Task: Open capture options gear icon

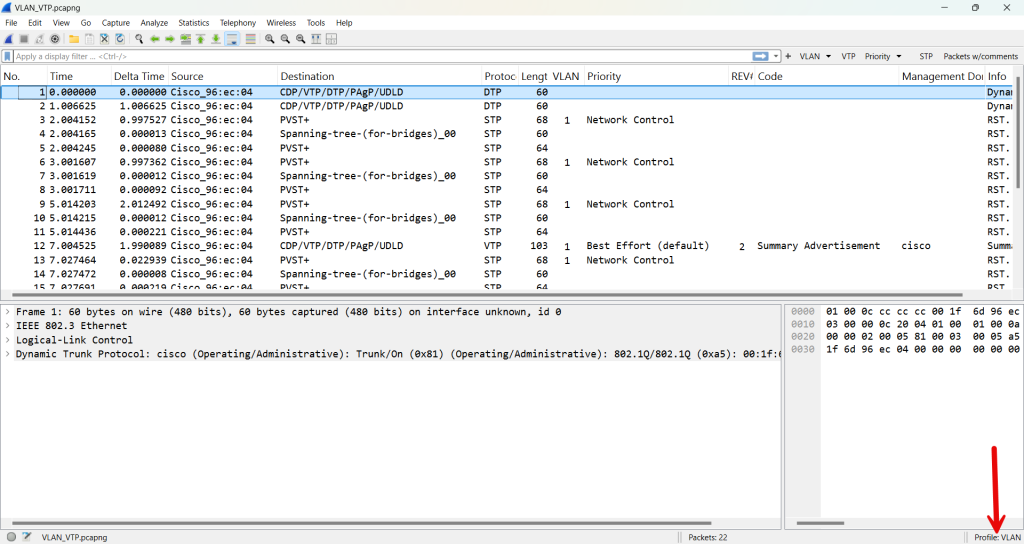Action: [x=55, y=39]
